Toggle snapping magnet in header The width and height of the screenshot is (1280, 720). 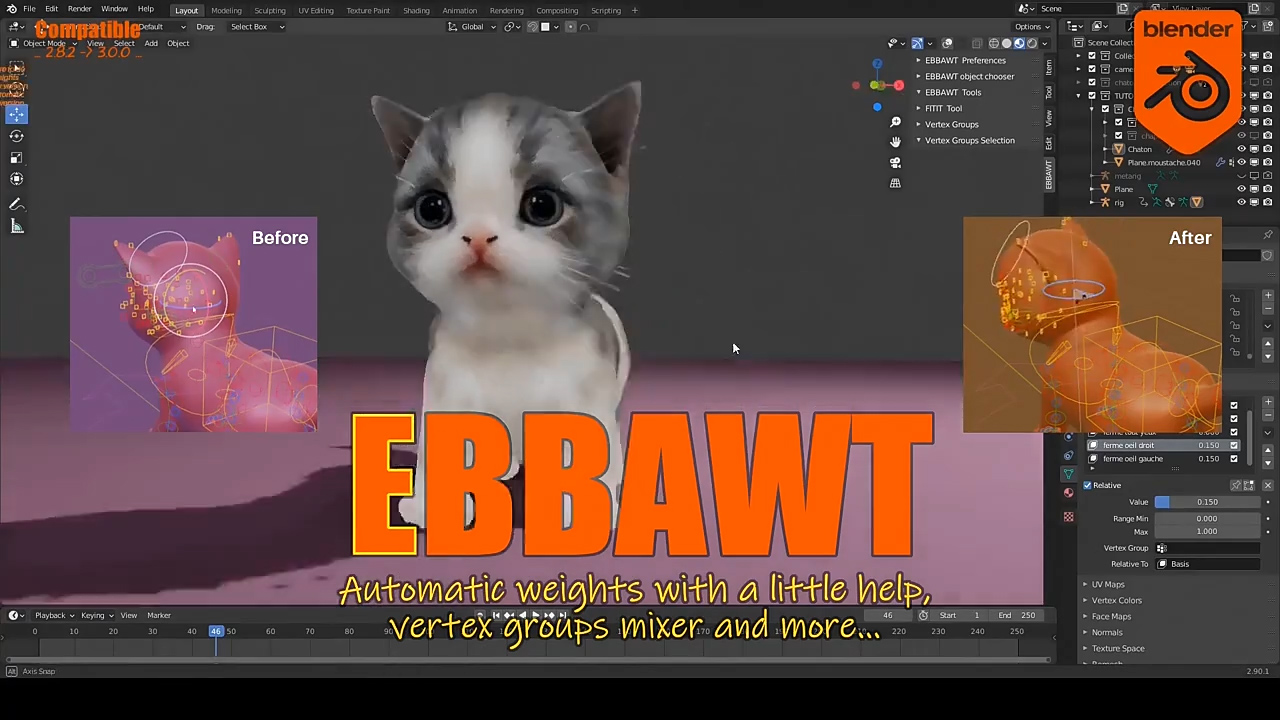pyautogui.click(x=532, y=27)
